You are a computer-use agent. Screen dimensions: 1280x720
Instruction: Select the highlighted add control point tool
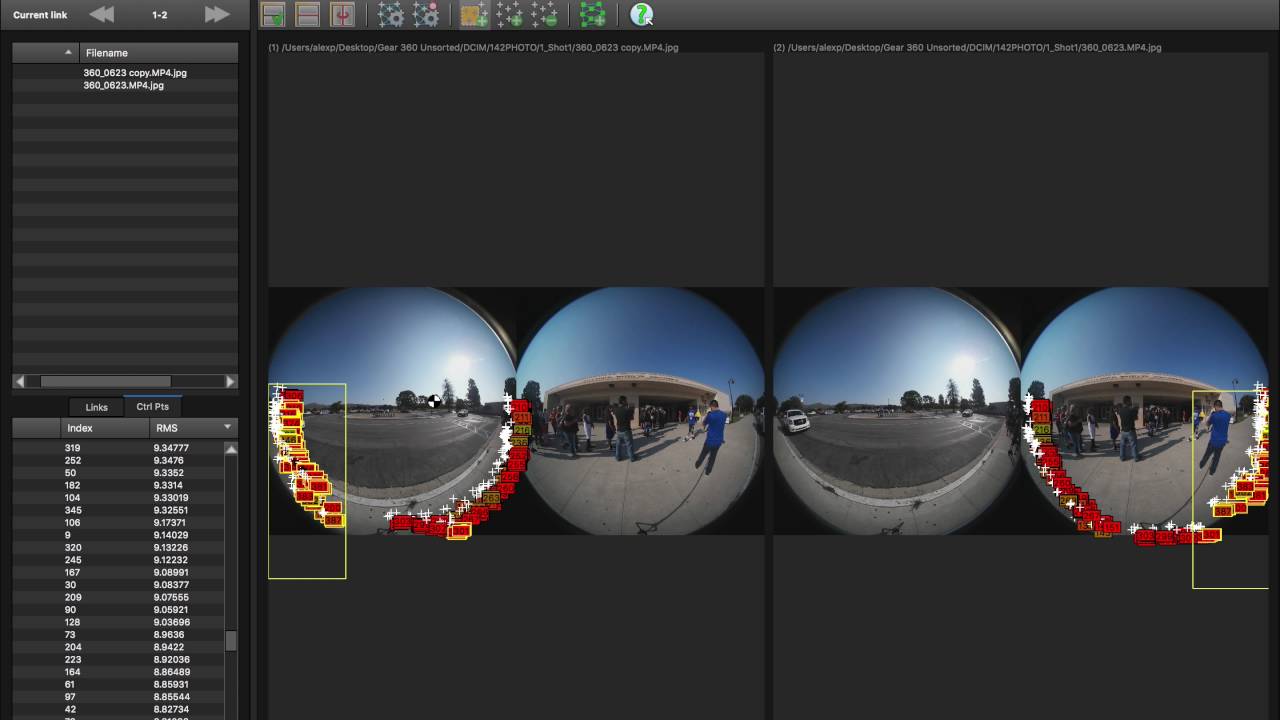click(474, 15)
